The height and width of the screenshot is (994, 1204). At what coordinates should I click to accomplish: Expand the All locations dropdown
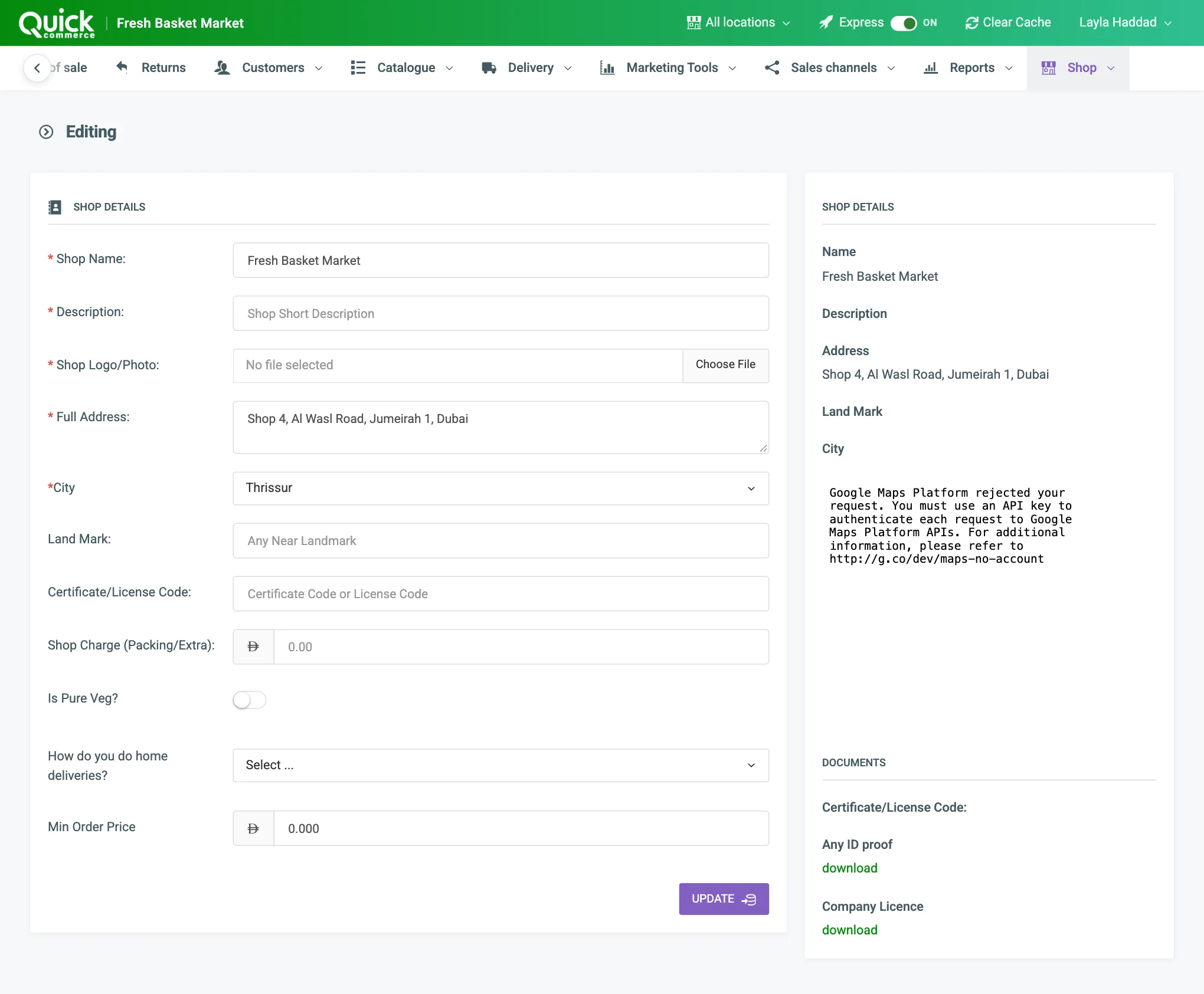click(739, 22)
